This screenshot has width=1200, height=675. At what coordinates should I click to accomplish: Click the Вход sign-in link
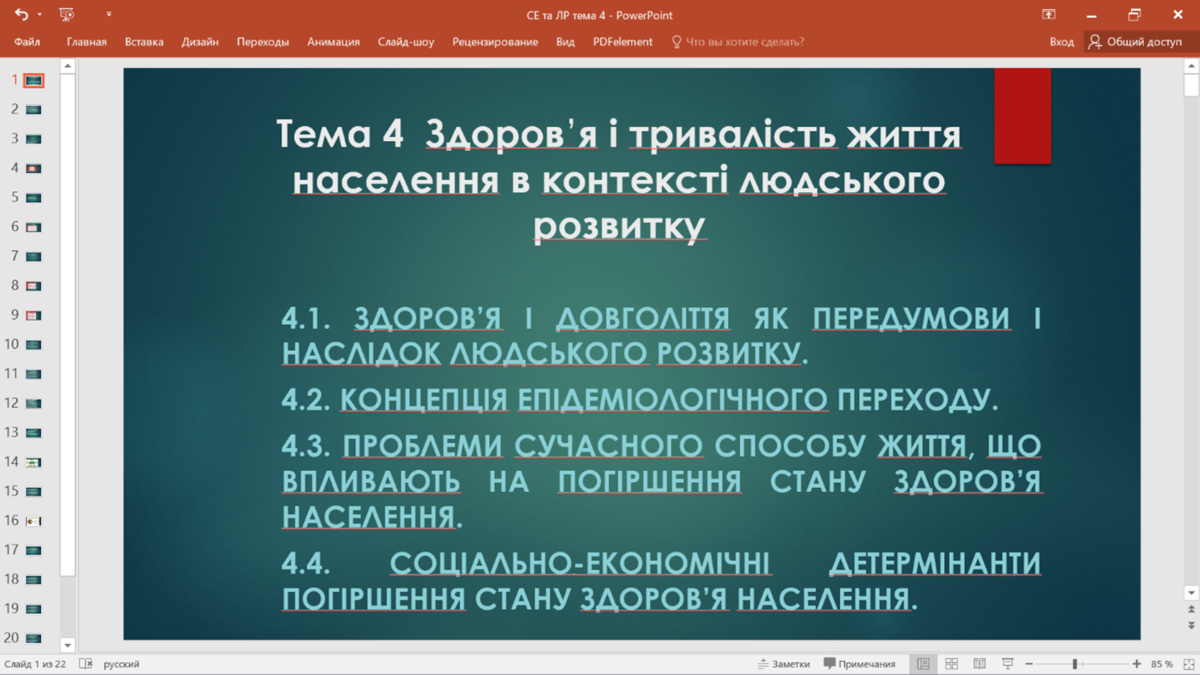[x=1062, y=42]
